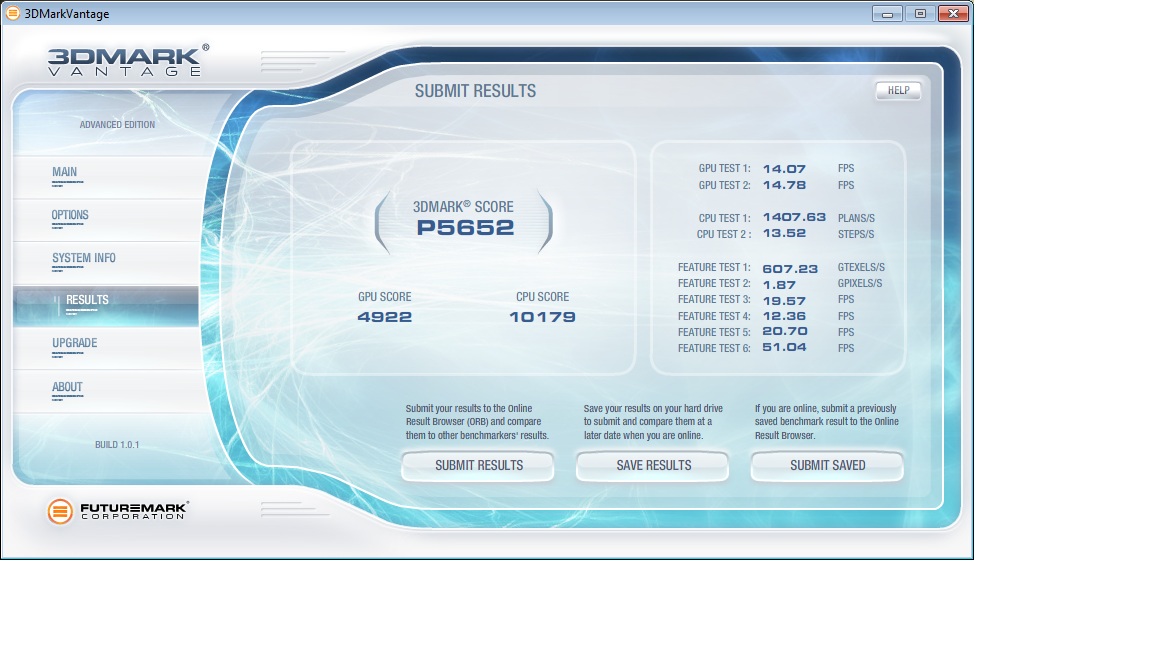Click the Futuremark orange logo icon
This screenshot has height=648, width=1152.
tap(60, 511)
